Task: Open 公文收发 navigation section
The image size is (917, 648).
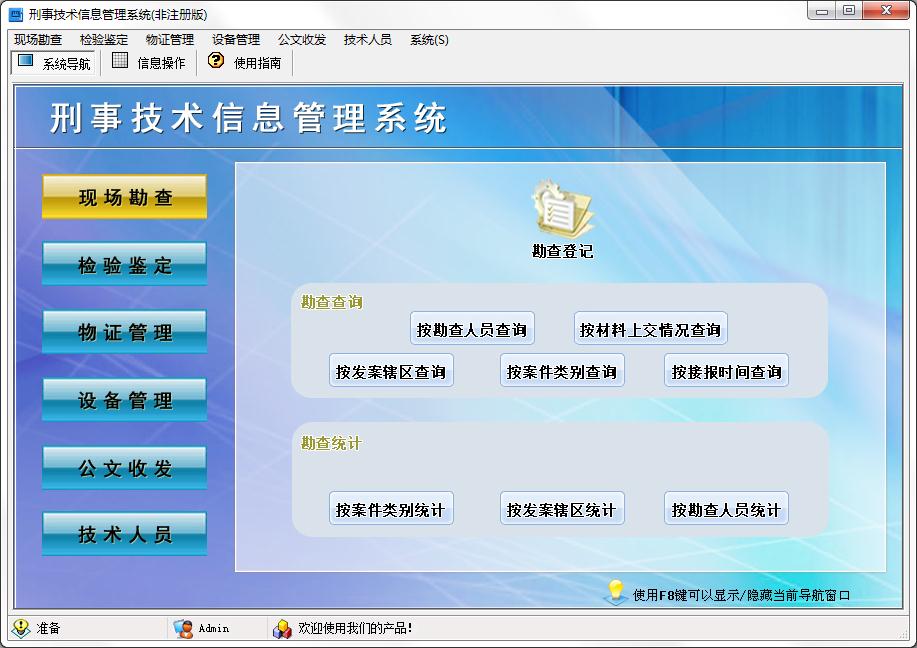Action: tap(125, 467)
